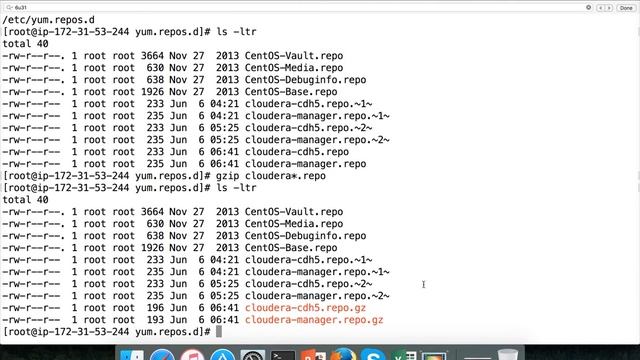Open Finder from the dock
This screenshot has width=640, height=360.
pyautogui.click(x=132, y=356)
